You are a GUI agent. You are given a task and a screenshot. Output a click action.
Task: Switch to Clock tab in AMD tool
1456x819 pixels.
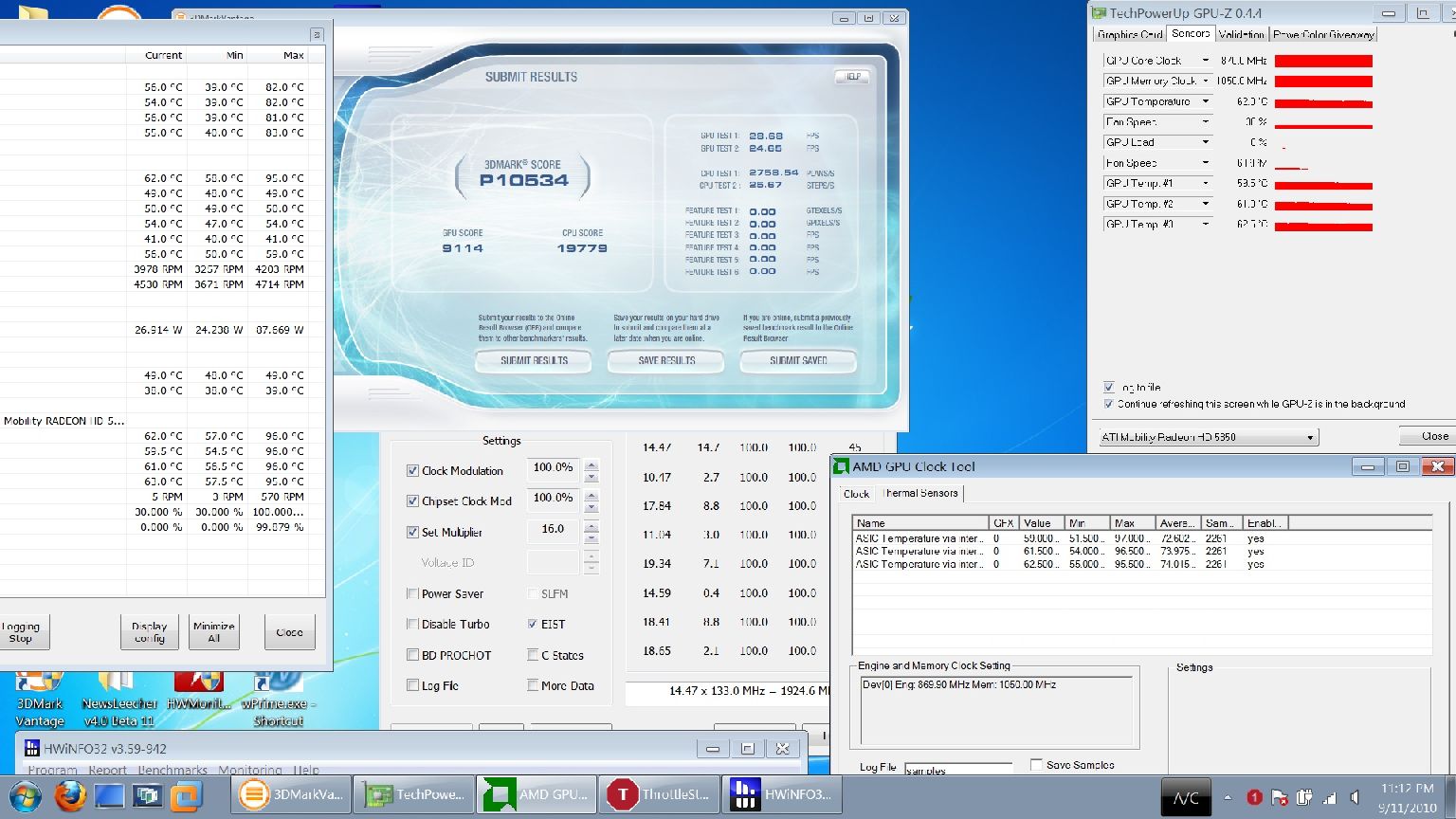coord(856,494)
